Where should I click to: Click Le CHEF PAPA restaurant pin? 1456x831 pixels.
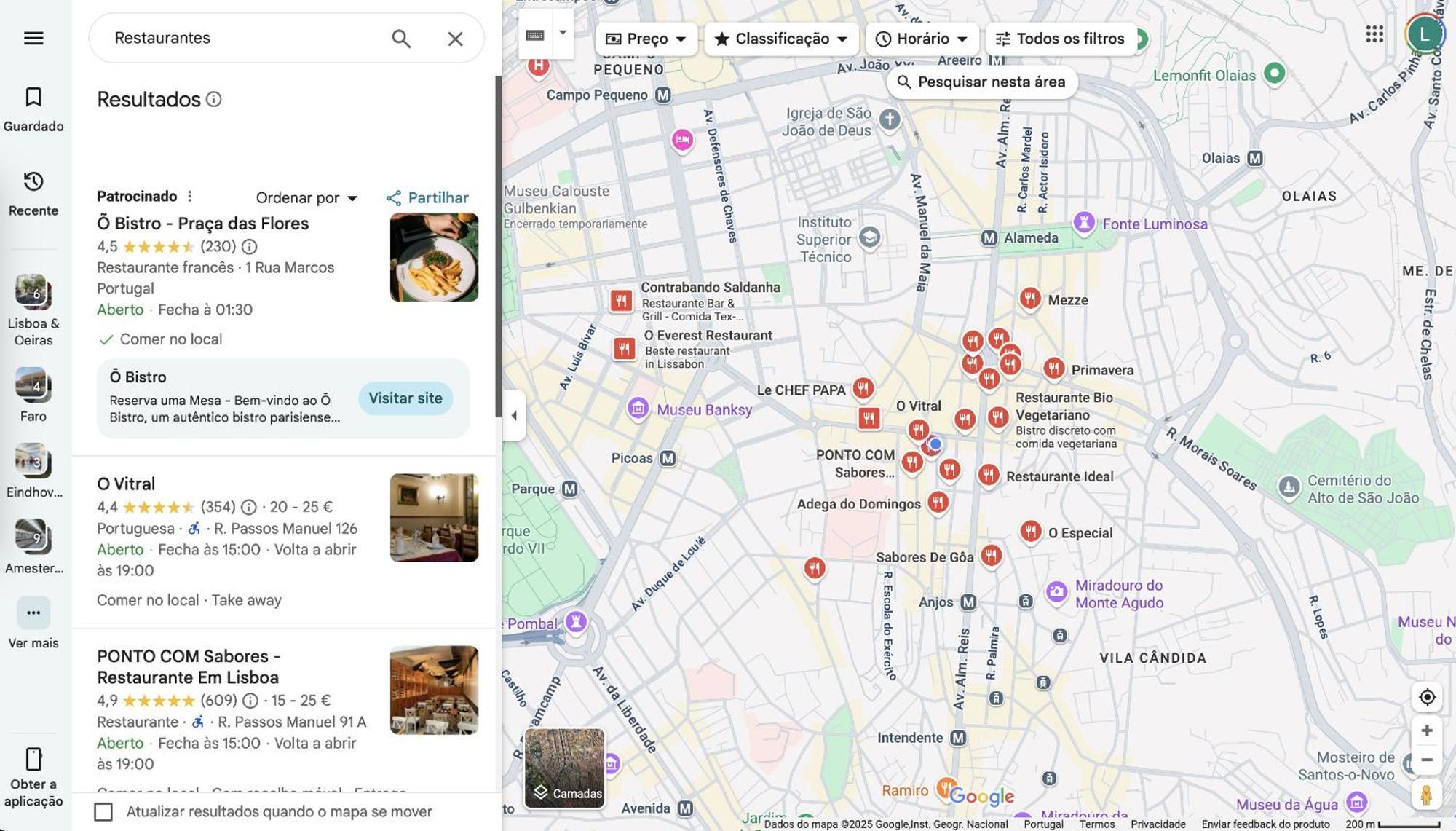[863, 388]
